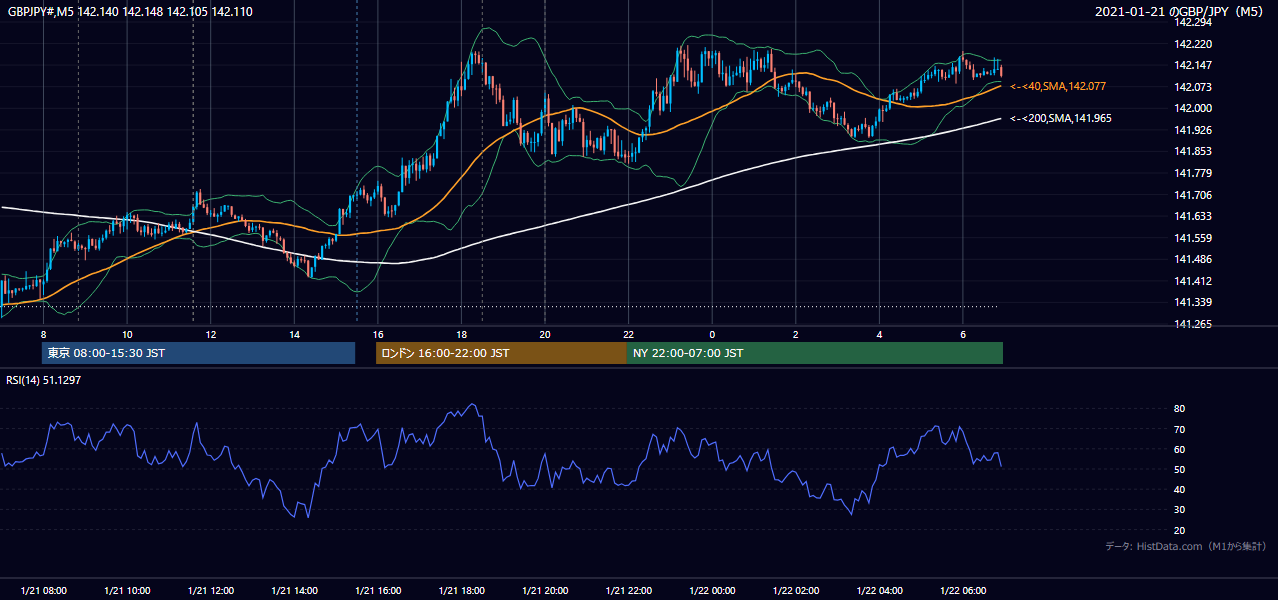Click the RSI scale value 60
This screenshot has height=600, width=1278.
(1180, 449)
